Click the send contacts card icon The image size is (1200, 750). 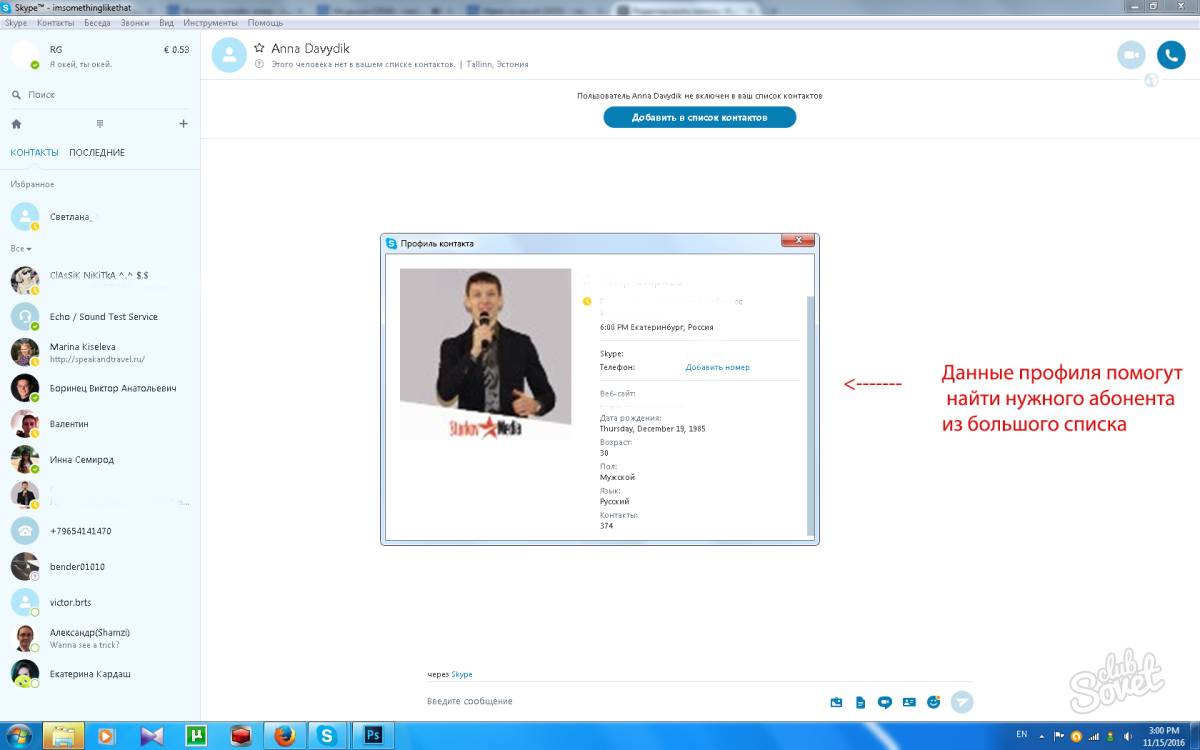pyautogui.click(x=909, y=702)
